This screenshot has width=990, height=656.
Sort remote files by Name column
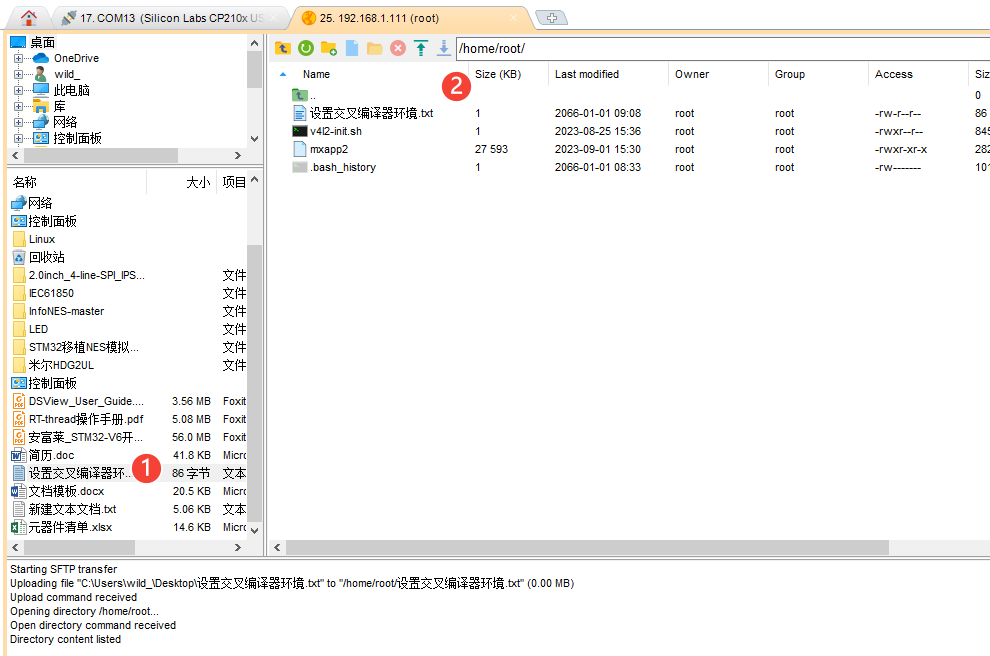[x=316, y=75]
